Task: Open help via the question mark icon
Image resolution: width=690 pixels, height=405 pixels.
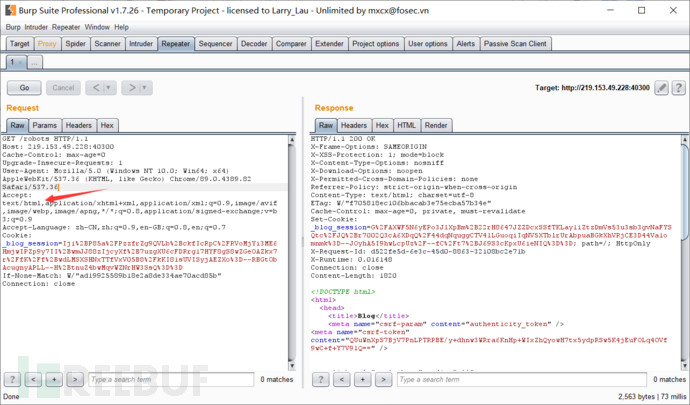Action: pos(676,88)
